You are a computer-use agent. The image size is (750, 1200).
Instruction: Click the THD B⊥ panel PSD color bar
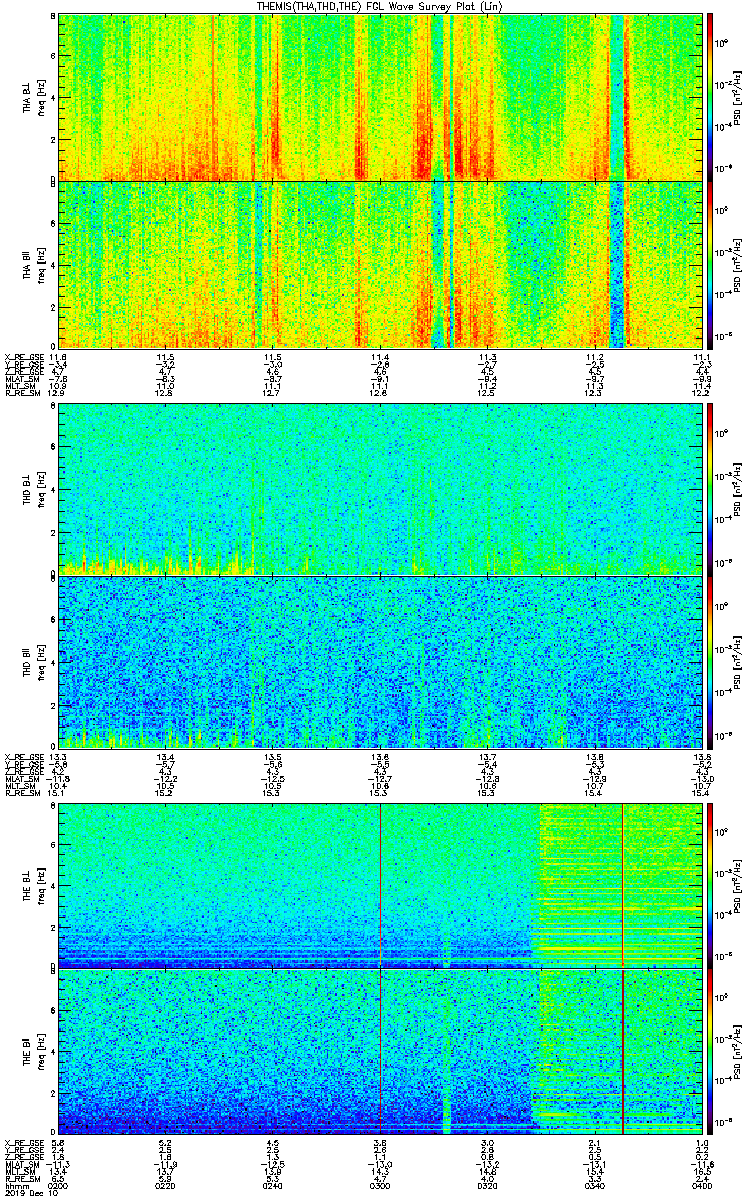(710, 488)
